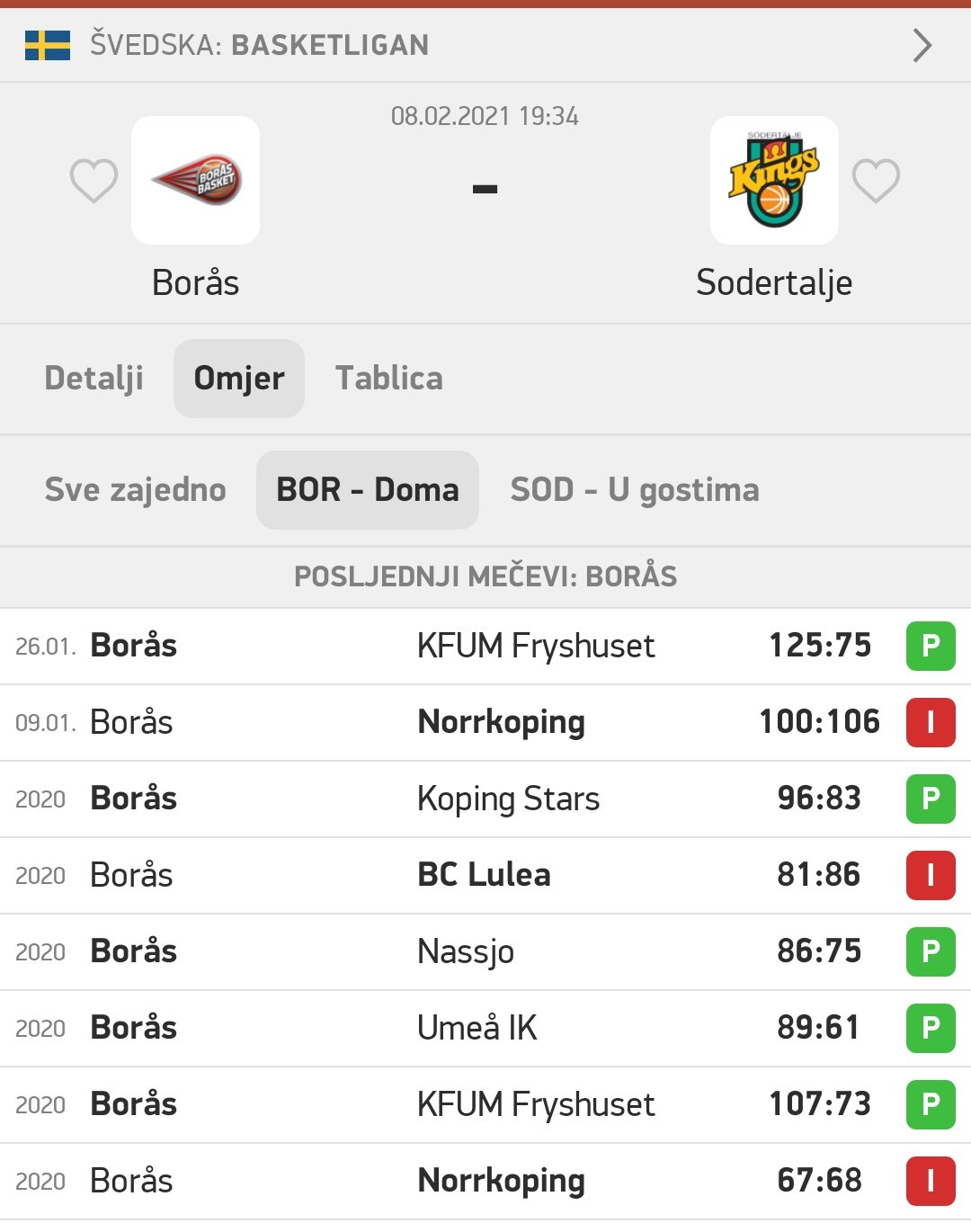Open the 67:68 Norrkoping match result
The image size is (971, 1232).
(819, 1181)
